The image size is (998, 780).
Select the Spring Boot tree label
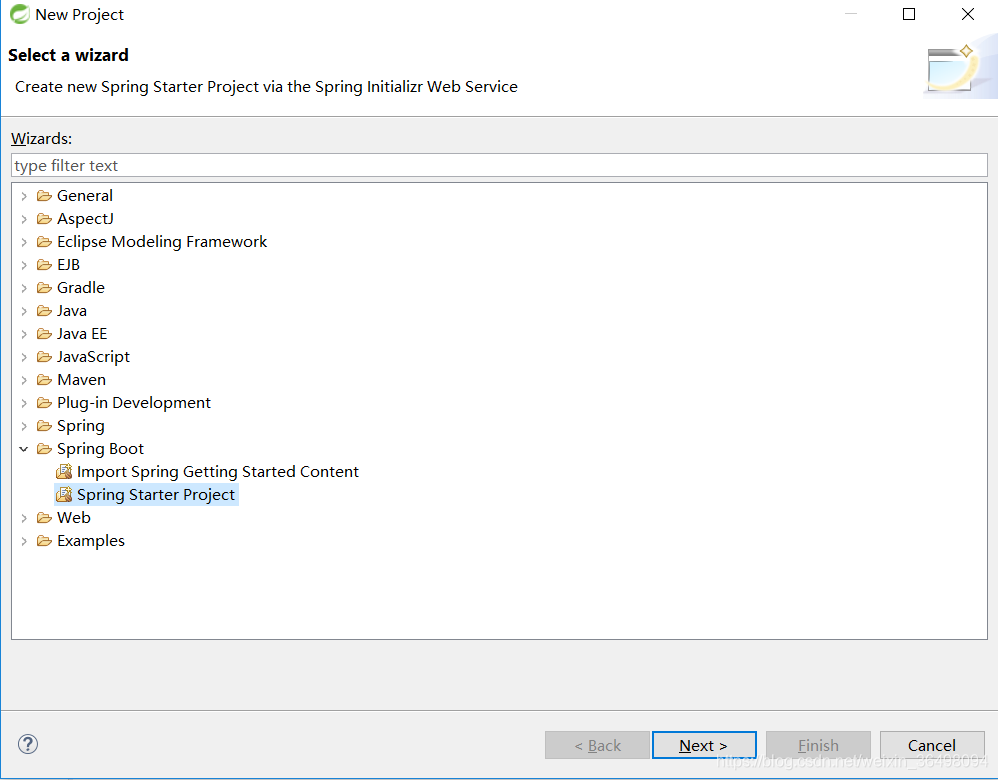pos(101,448)
